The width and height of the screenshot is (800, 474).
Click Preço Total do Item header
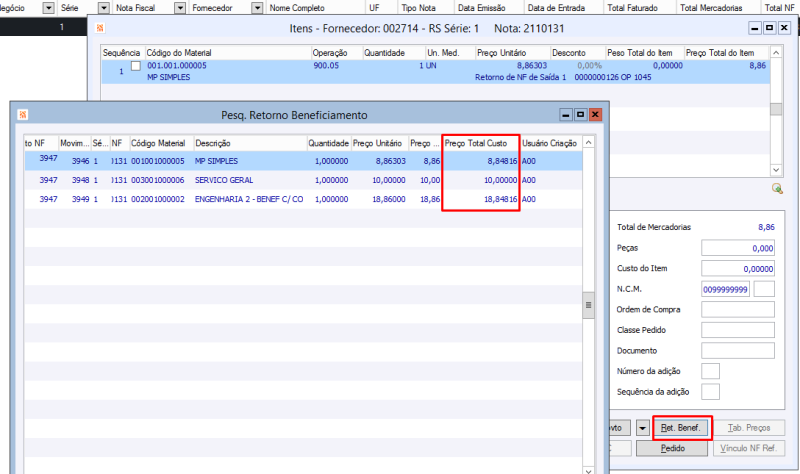pos(726,53)
